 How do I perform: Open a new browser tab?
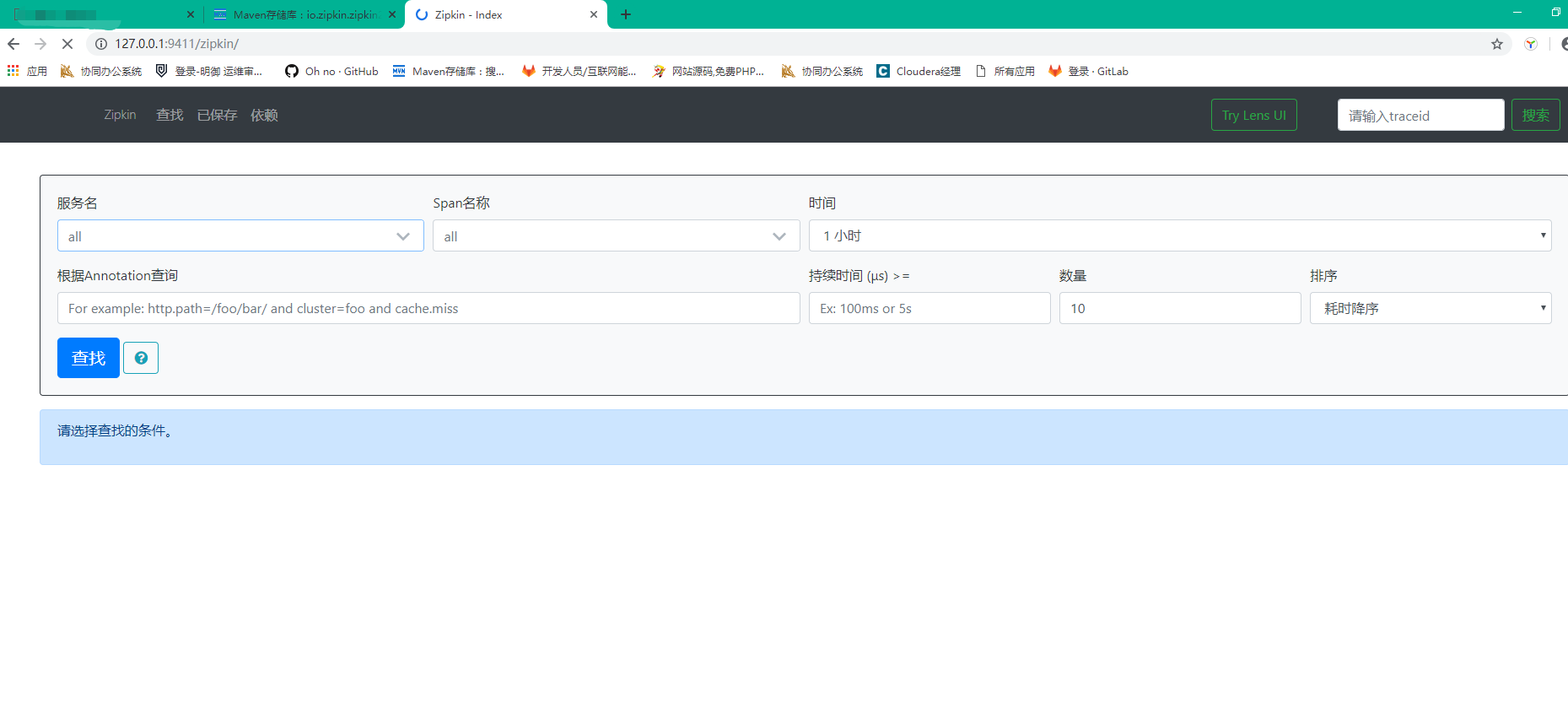point(626,14)
